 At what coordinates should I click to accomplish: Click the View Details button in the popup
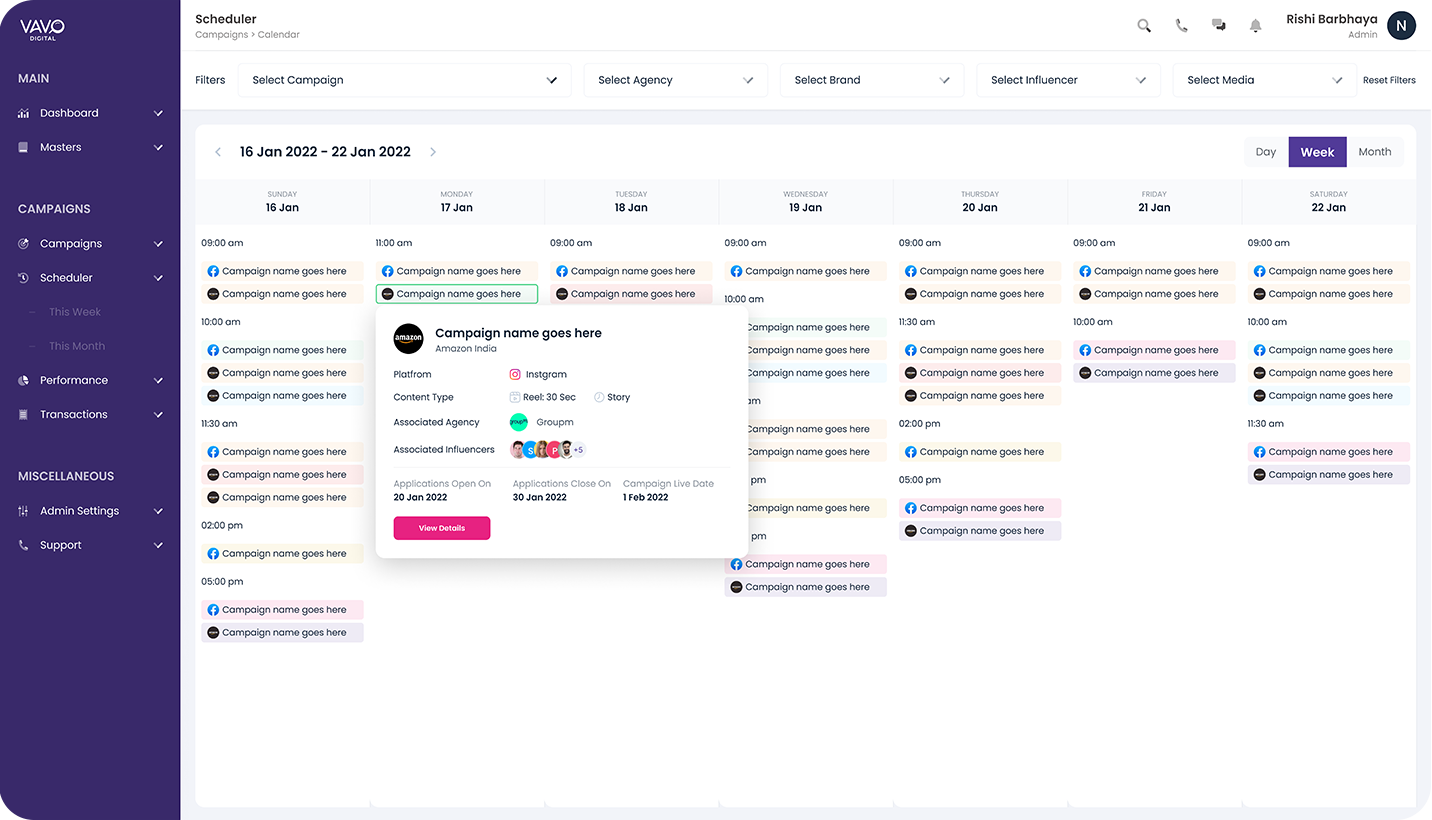click(x=441, y=527)
